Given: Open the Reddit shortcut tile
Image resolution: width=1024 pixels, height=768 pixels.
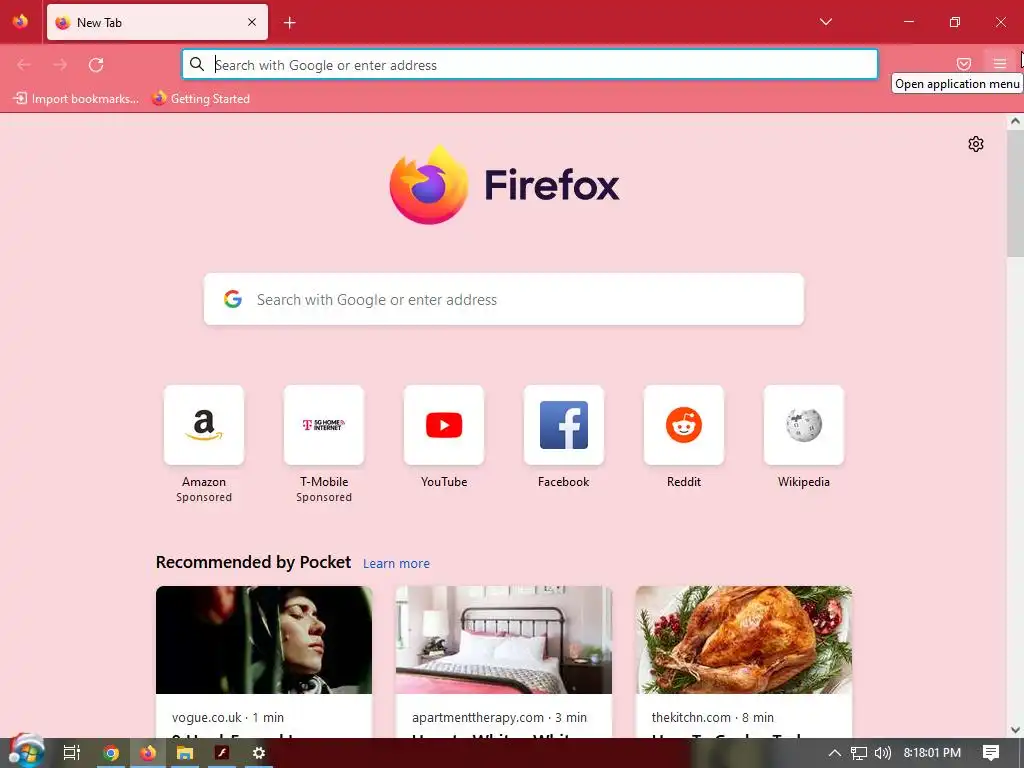Looking at the screenshot, I should (x=684, y=425).
